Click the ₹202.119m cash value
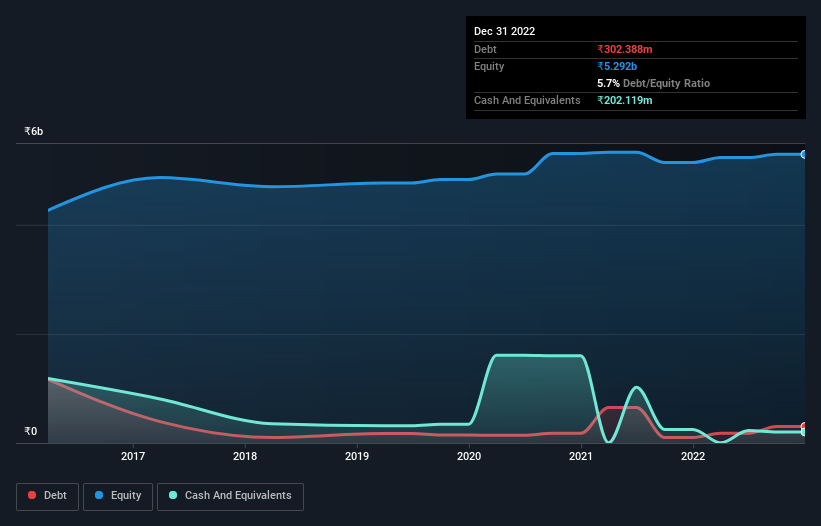 625,100
